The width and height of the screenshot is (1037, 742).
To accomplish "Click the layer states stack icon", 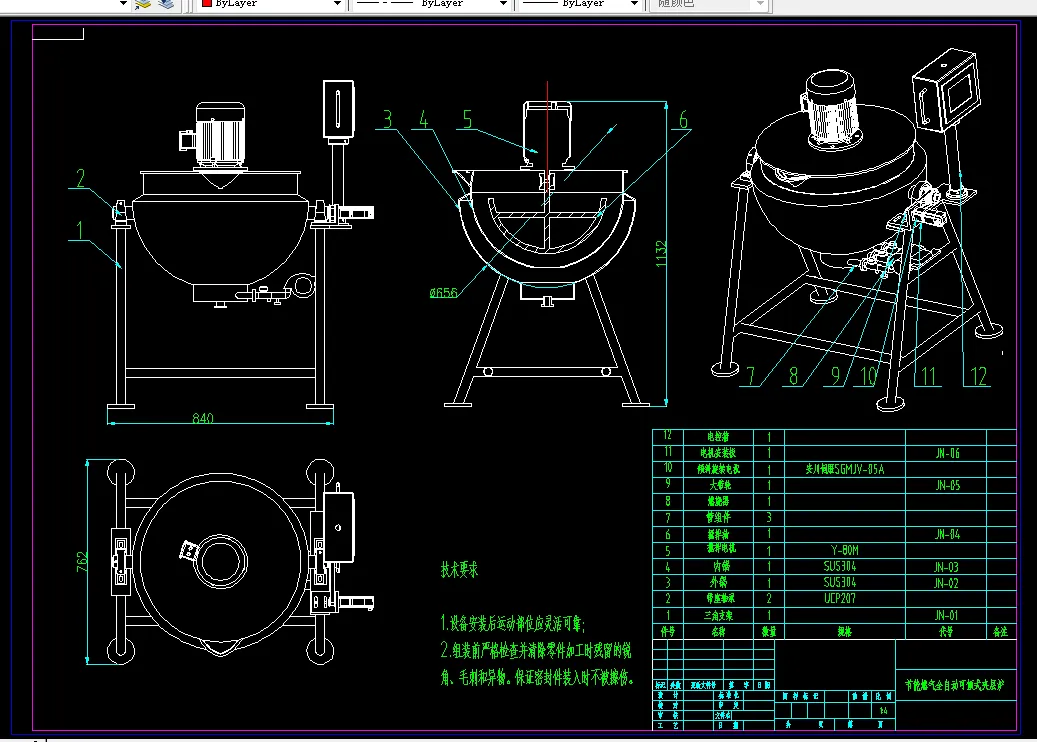I will pyautogui.click(x=166, y=4).
